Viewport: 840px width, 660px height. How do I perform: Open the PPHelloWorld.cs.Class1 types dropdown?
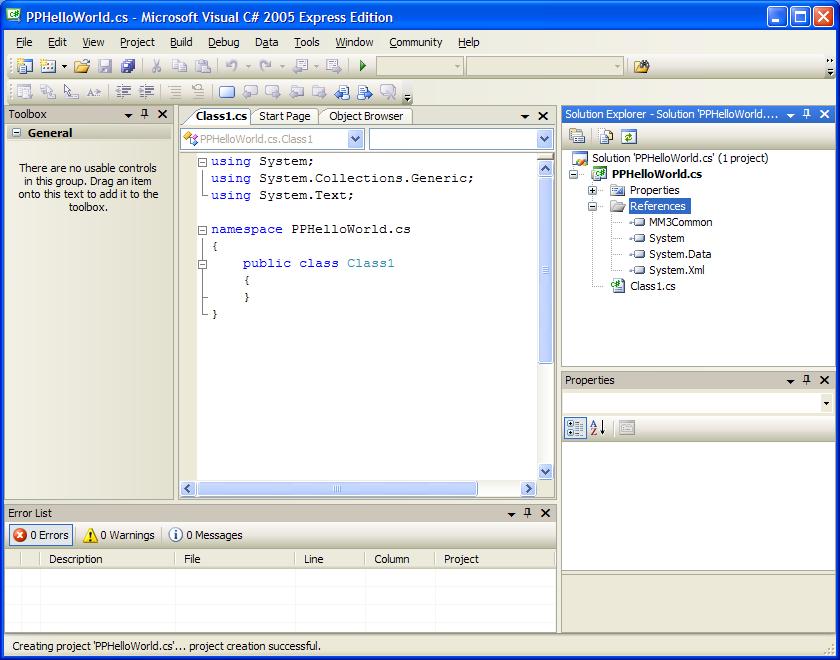[355, 139]
